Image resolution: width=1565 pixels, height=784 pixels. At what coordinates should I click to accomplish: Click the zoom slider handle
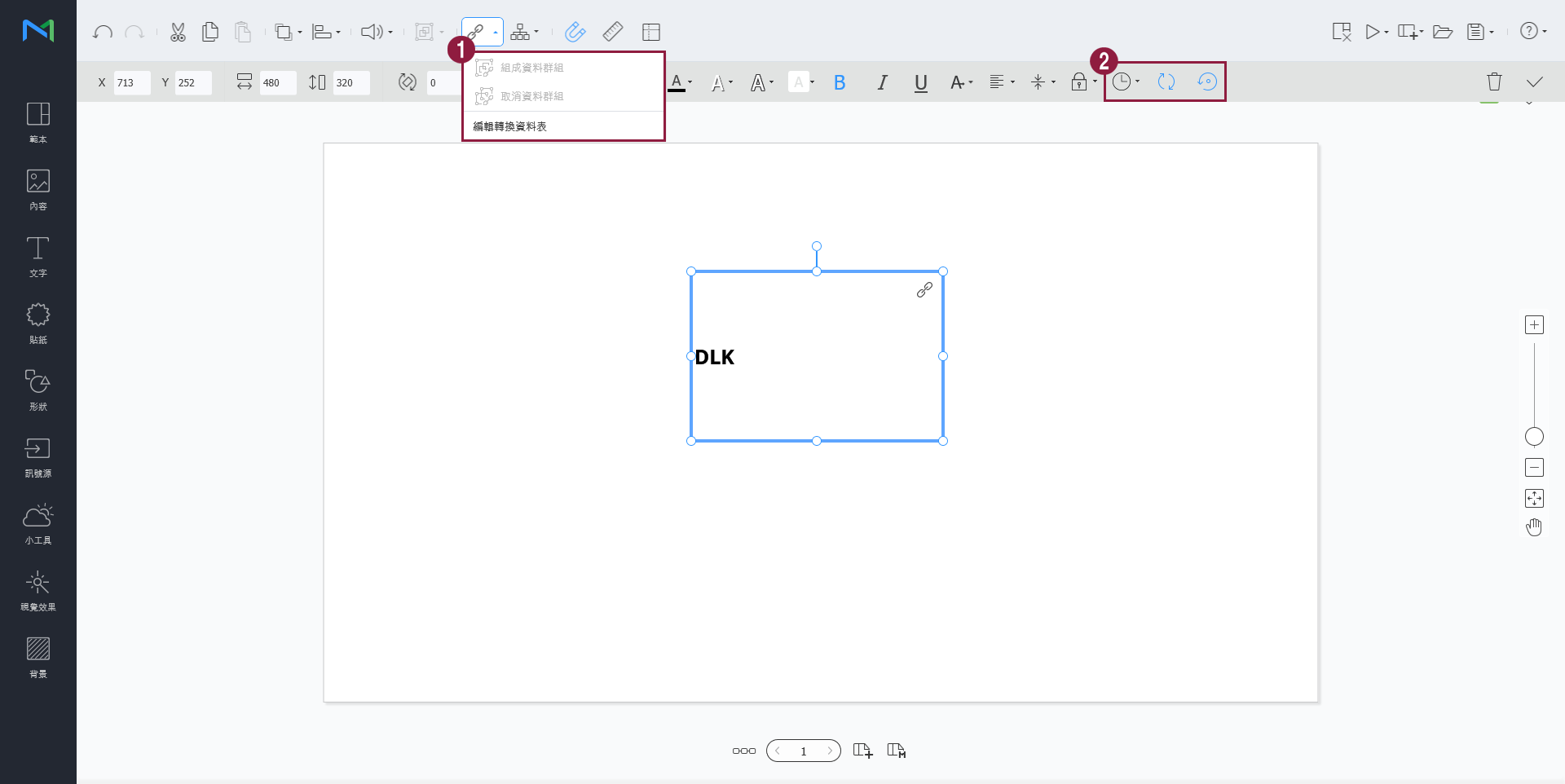click(x=1534, y=437)
